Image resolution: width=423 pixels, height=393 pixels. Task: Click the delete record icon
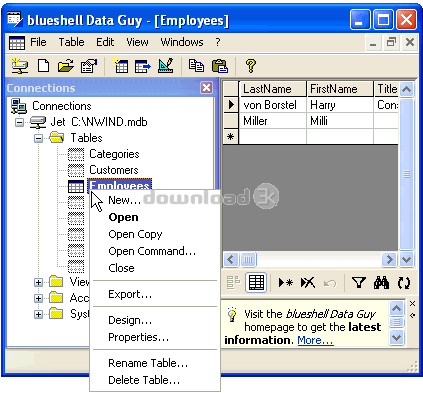tap(308, 283)
